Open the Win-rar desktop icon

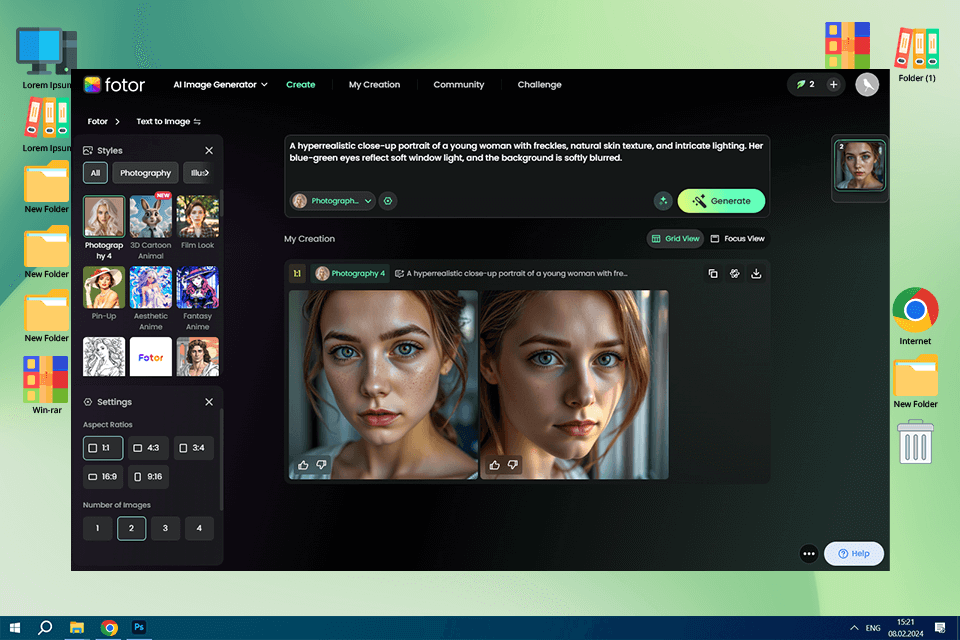click(x=47, y=385)
